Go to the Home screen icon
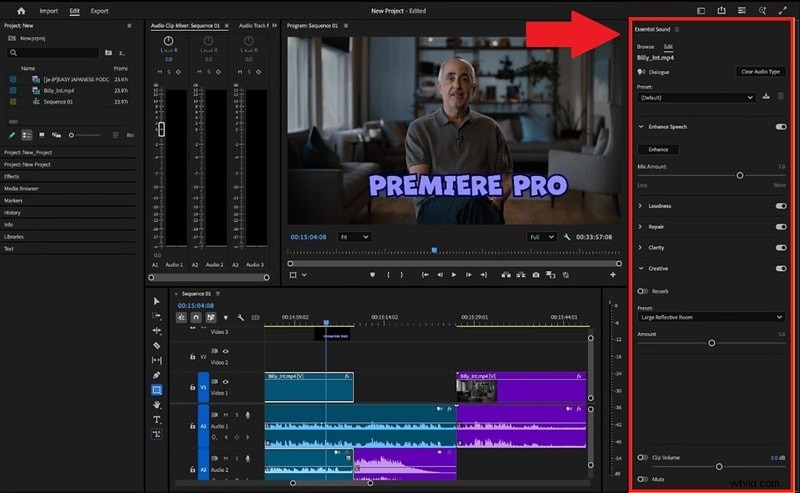 [x=21, y=11]
